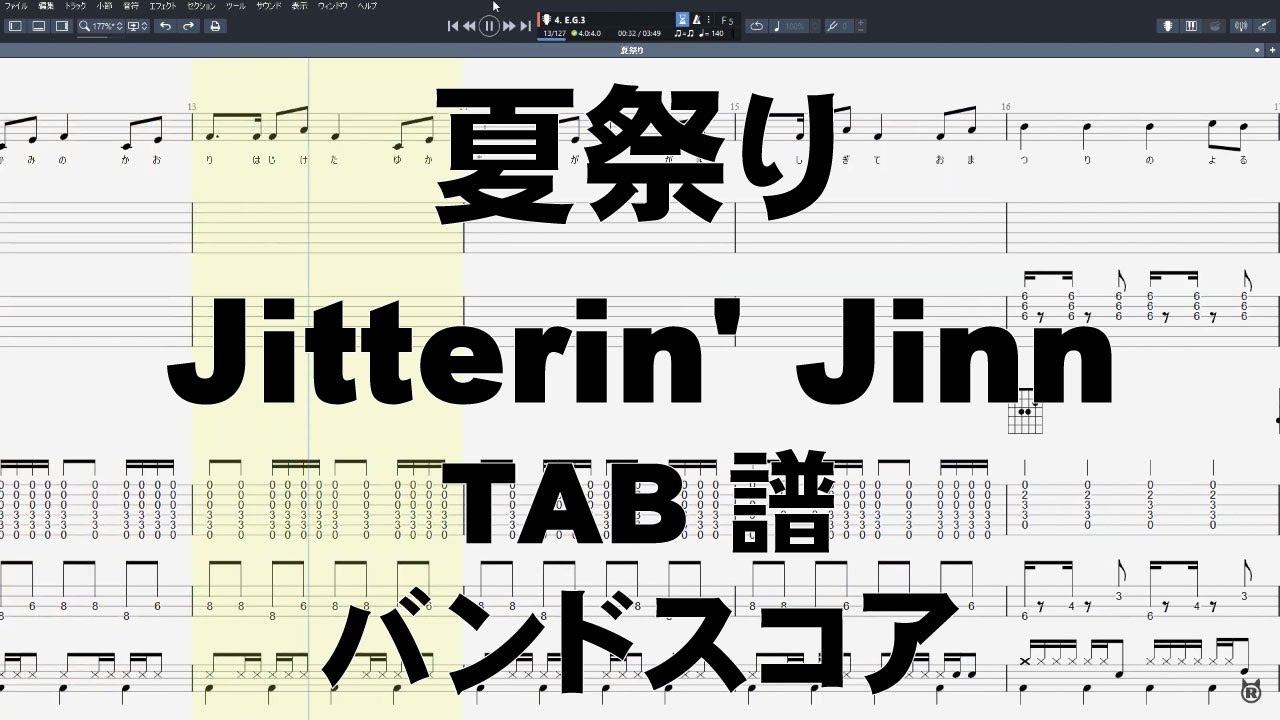Viewport: 1280px width, 720px height.
Task: Open the page display mode dropdown
Action: pos(134,26)
